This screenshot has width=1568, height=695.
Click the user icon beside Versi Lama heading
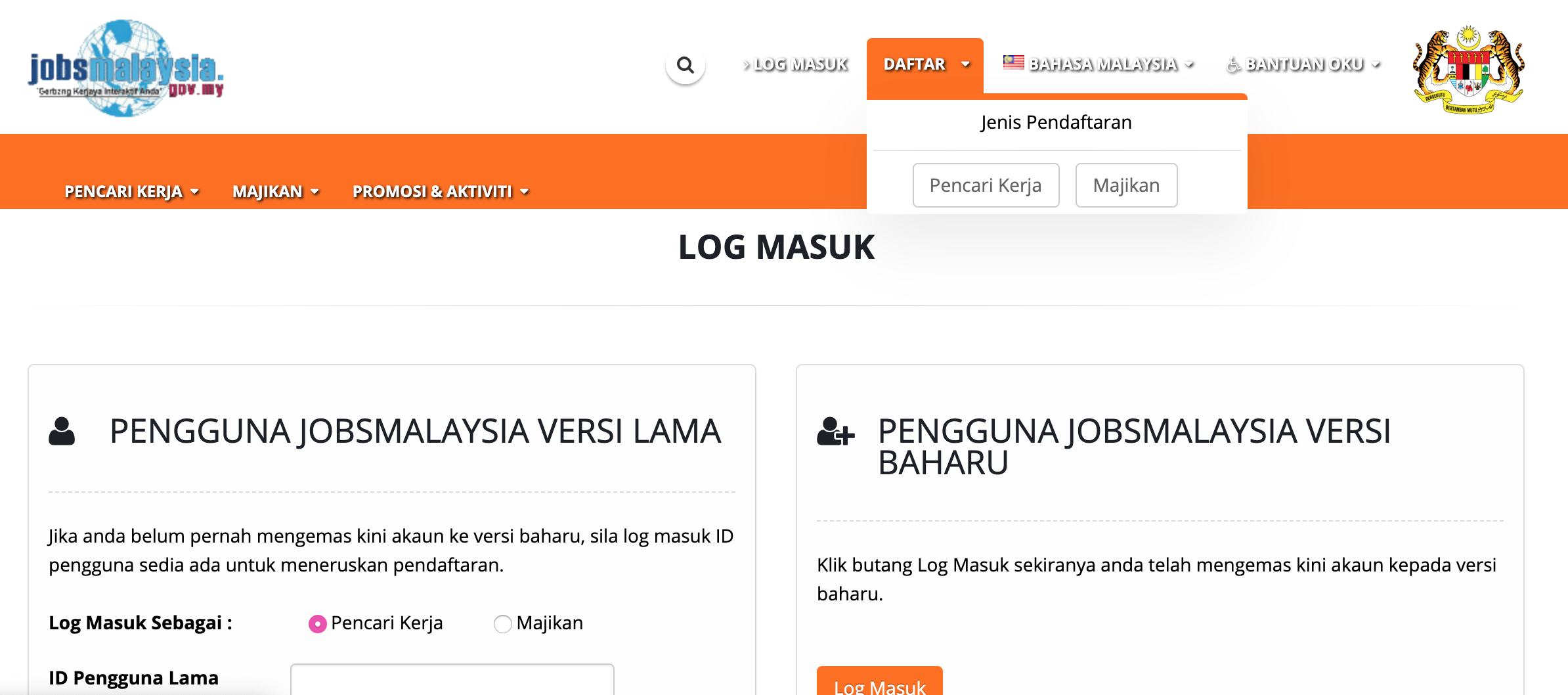62,432
